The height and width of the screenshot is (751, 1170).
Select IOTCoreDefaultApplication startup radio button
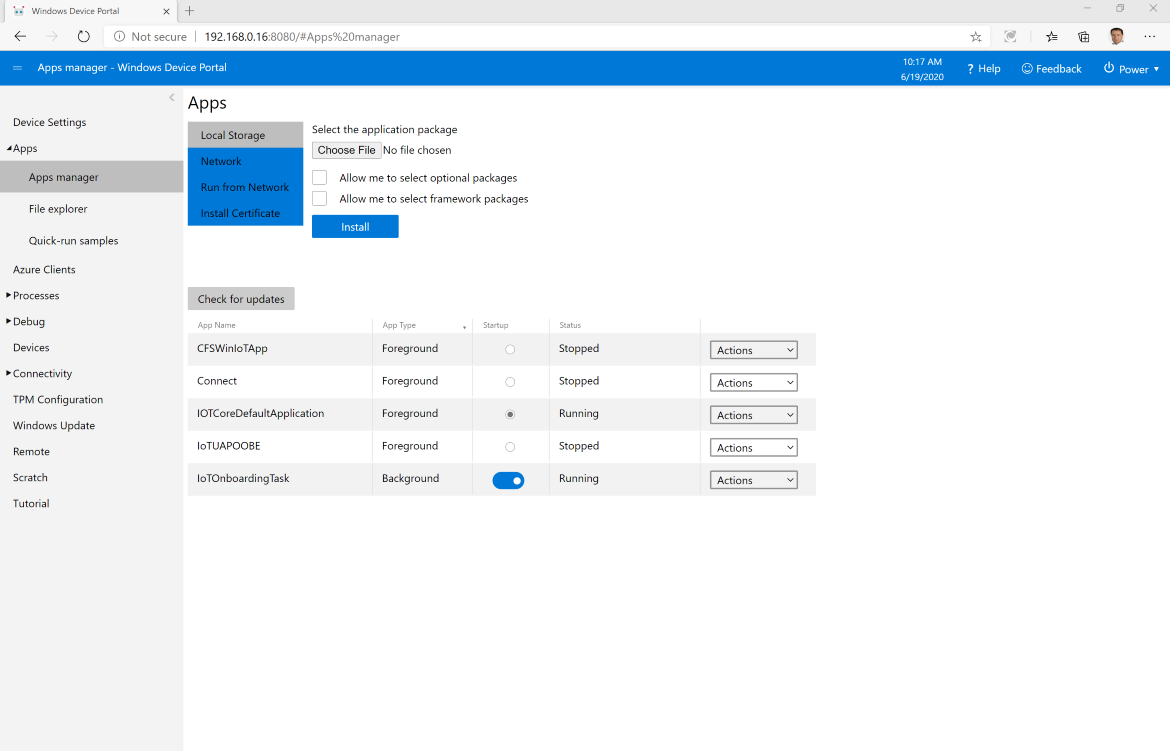click(510, 414)
